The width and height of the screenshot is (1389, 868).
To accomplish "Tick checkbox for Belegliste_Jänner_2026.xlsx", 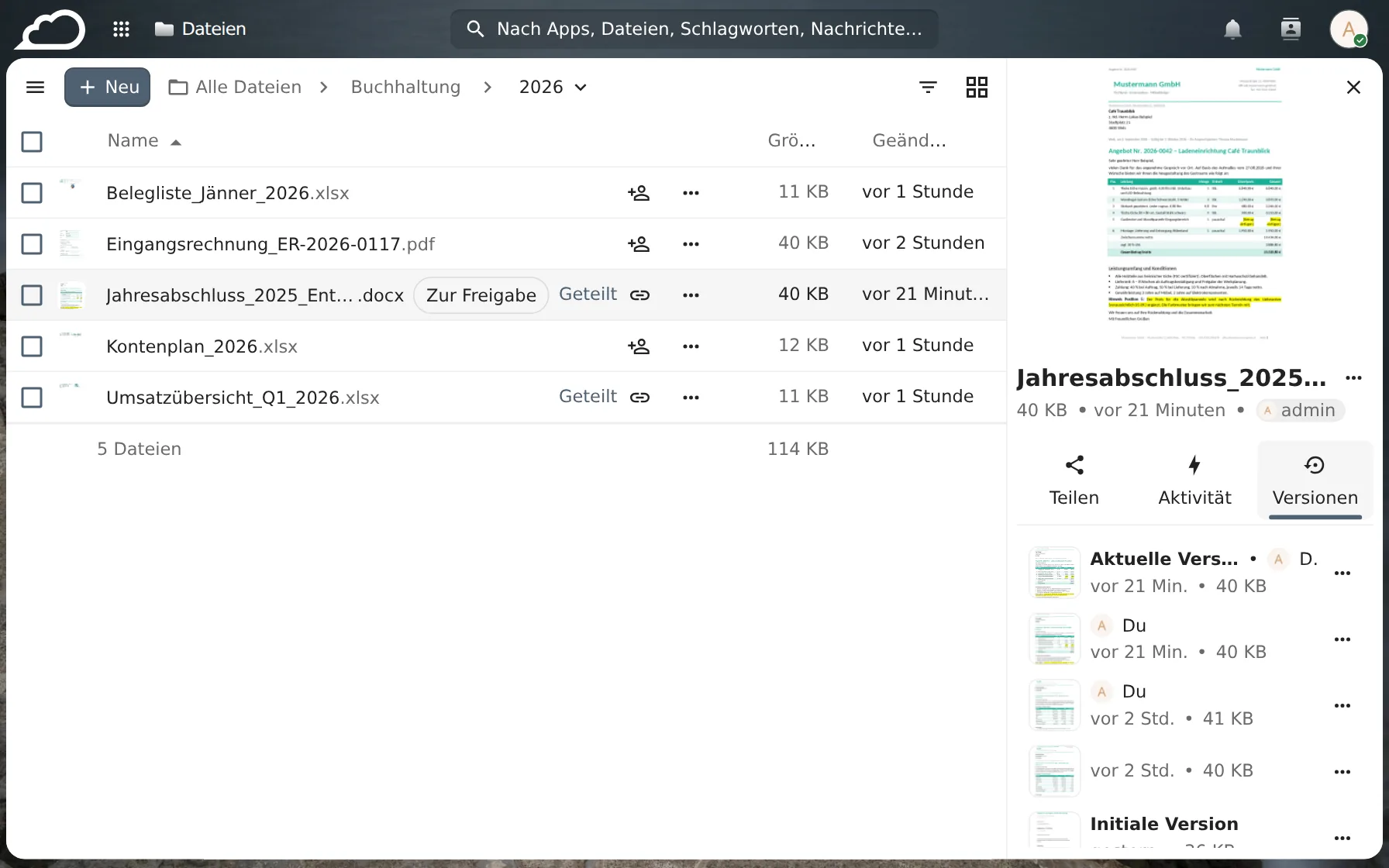I will click(x=32, y=193).
